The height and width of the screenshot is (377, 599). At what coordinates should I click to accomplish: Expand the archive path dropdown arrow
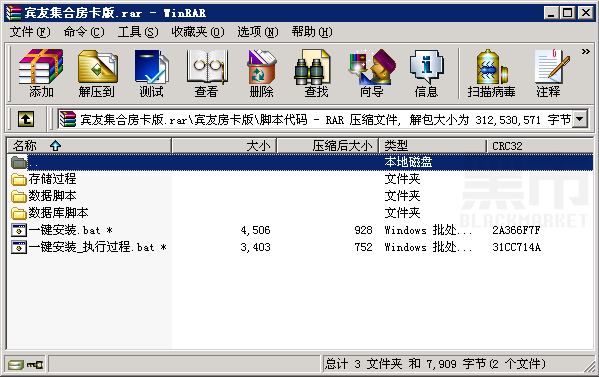click(x=580, y=119)
